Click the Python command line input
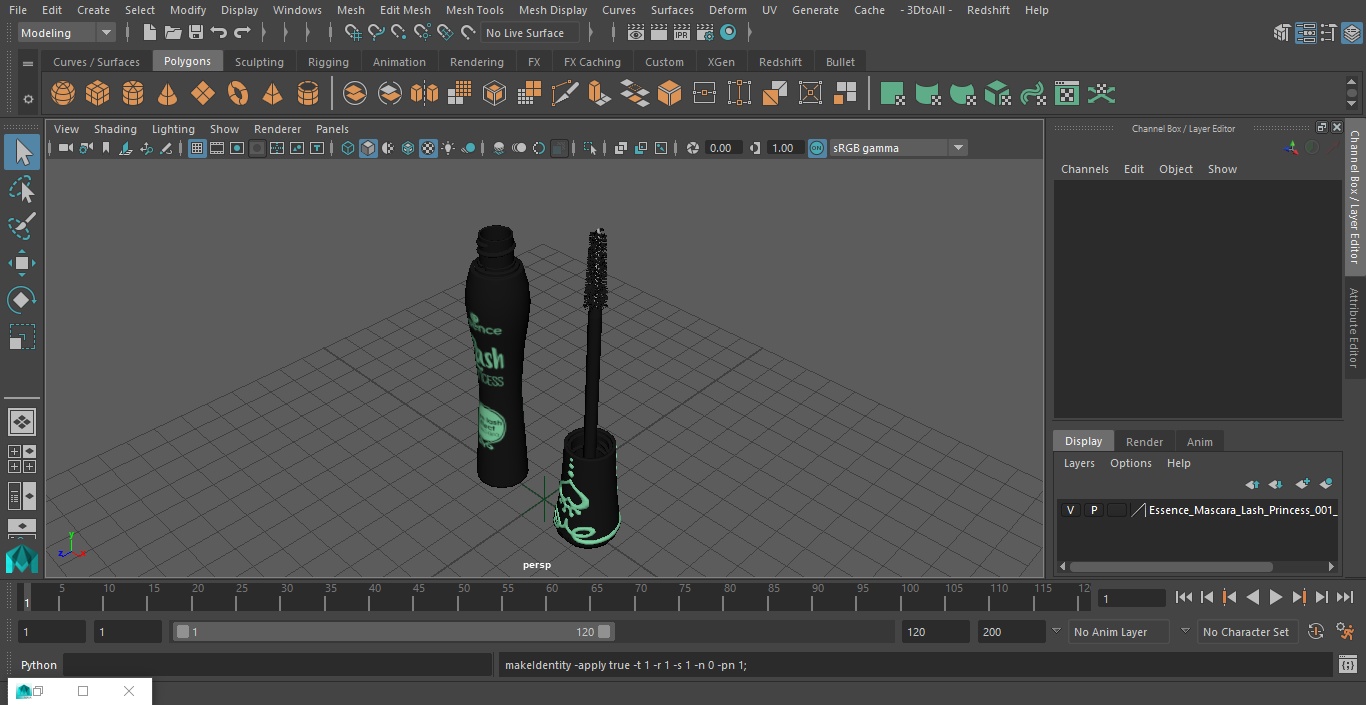The width and height of the screenshot is (1366, 705). 278,665
